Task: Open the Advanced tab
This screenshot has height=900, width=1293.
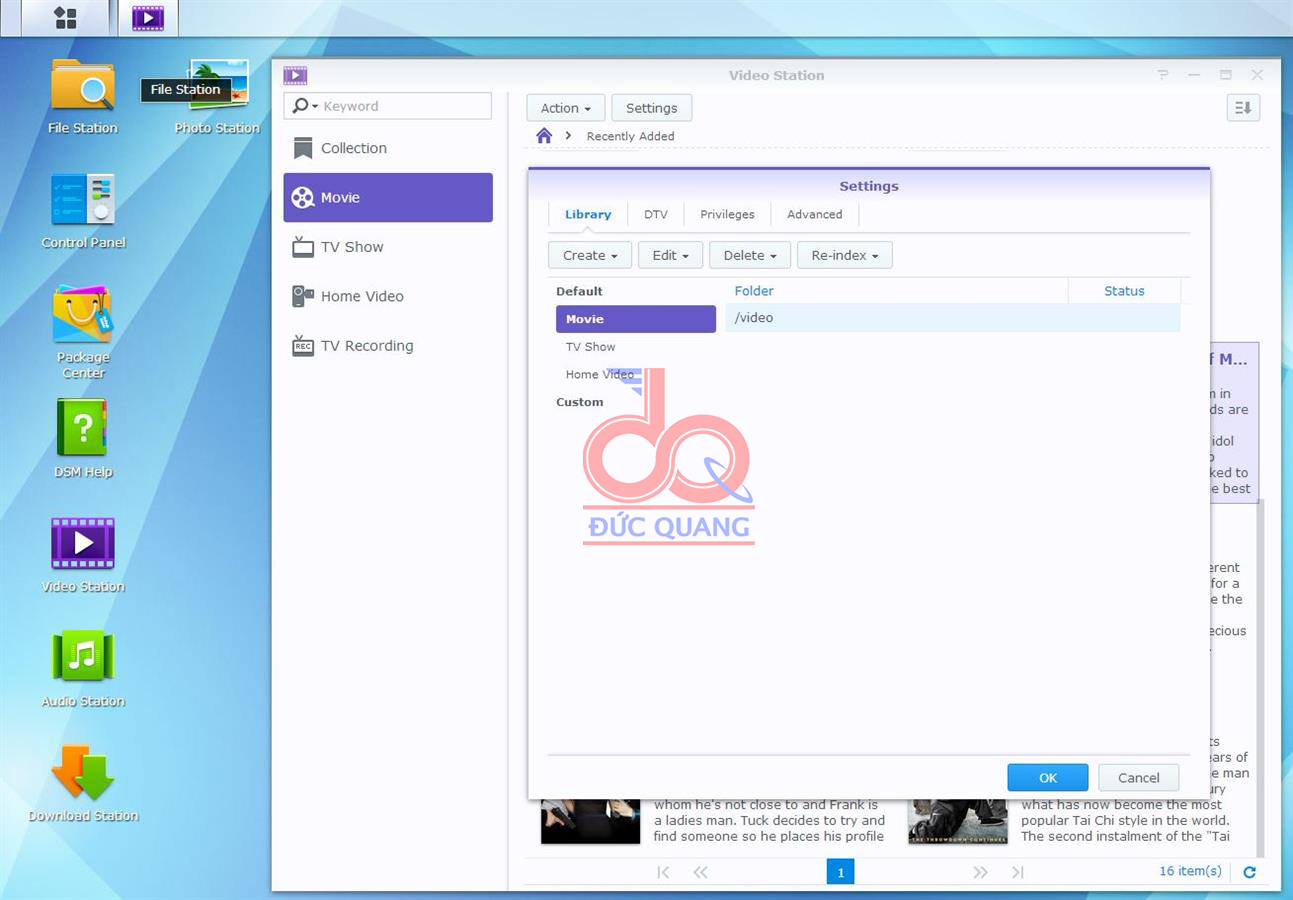Action: 814,214
